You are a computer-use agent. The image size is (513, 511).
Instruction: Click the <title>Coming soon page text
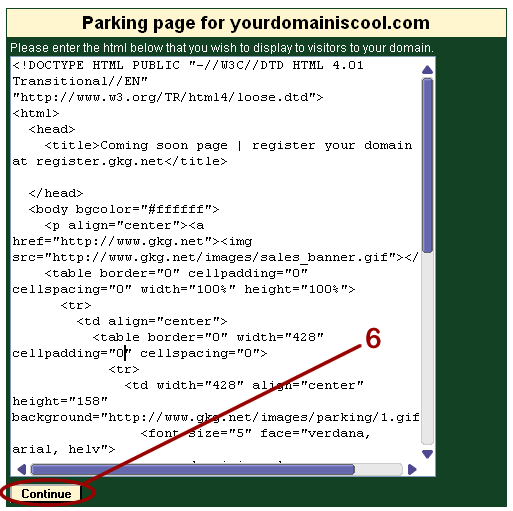(x=136, y=145)
